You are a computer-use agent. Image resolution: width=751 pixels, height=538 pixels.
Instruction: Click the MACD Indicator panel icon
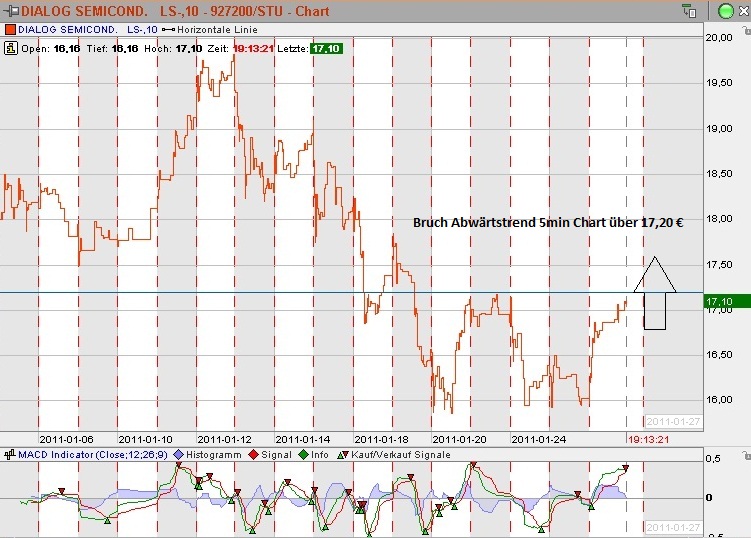tap(10, 455)
